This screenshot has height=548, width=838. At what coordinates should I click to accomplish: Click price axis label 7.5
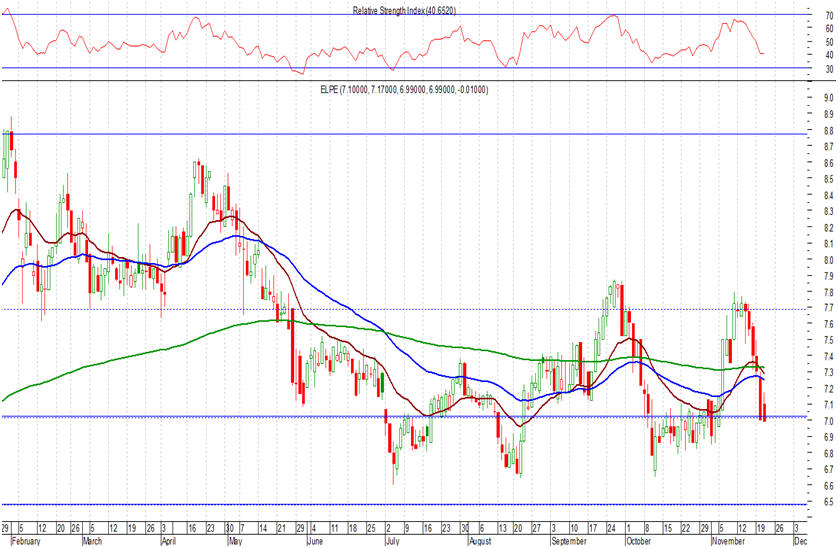(828, 339)
